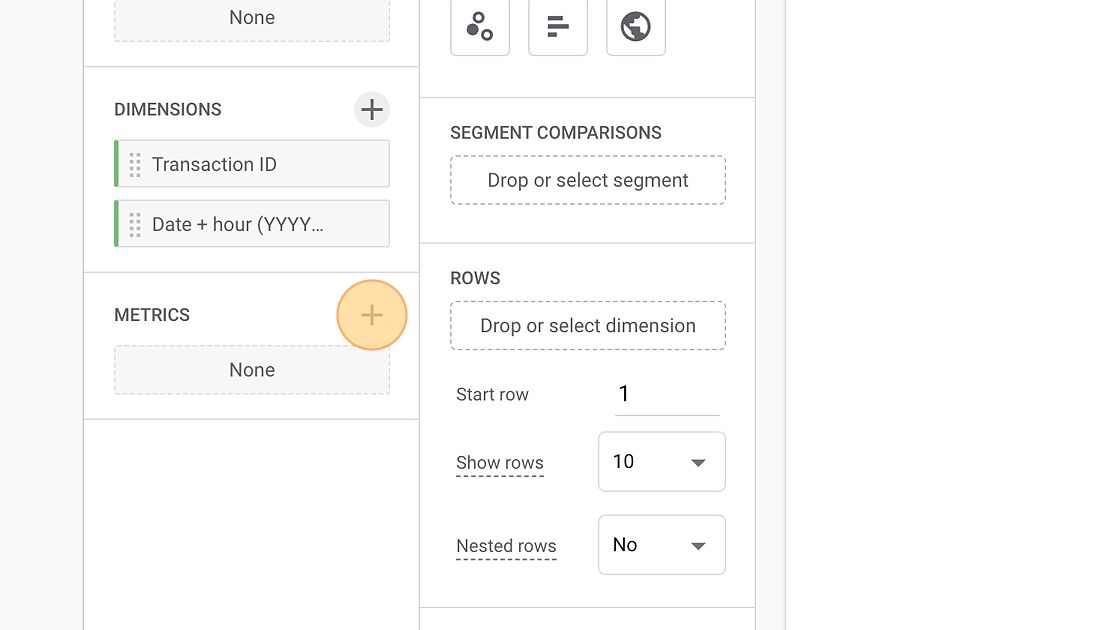
Task: Open the Drop or select dimension box
Action: (588, 326)
